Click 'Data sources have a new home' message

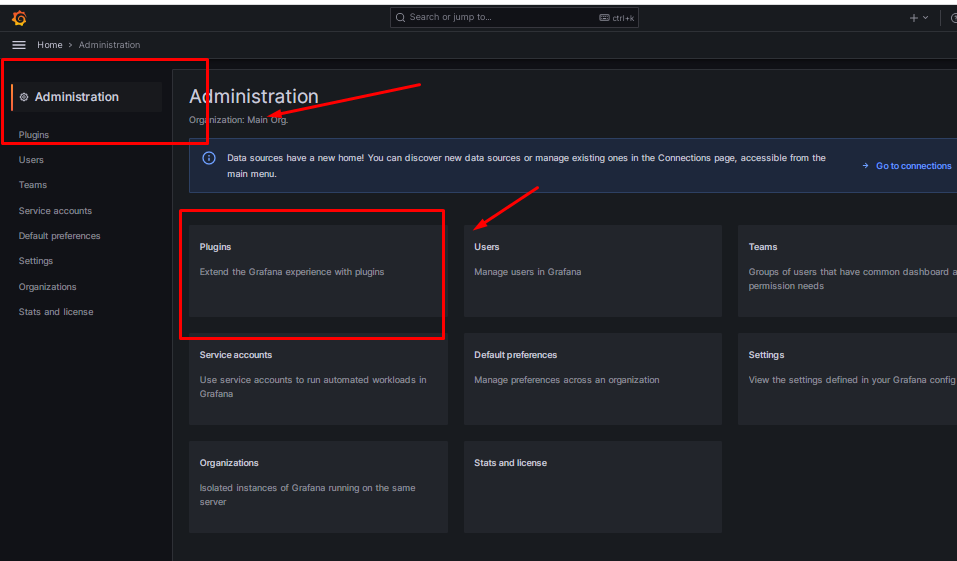526,166
